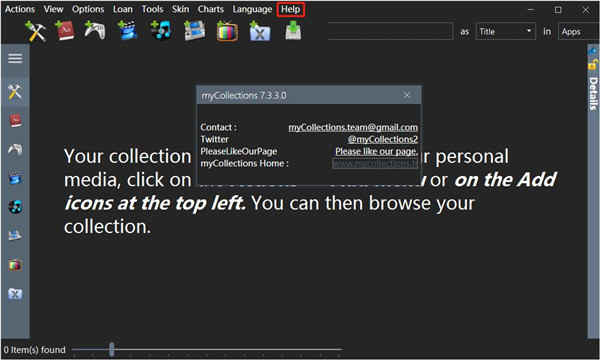
Task: Click the Add Games controller toolbar icon
Action: (x=95, y=31)
